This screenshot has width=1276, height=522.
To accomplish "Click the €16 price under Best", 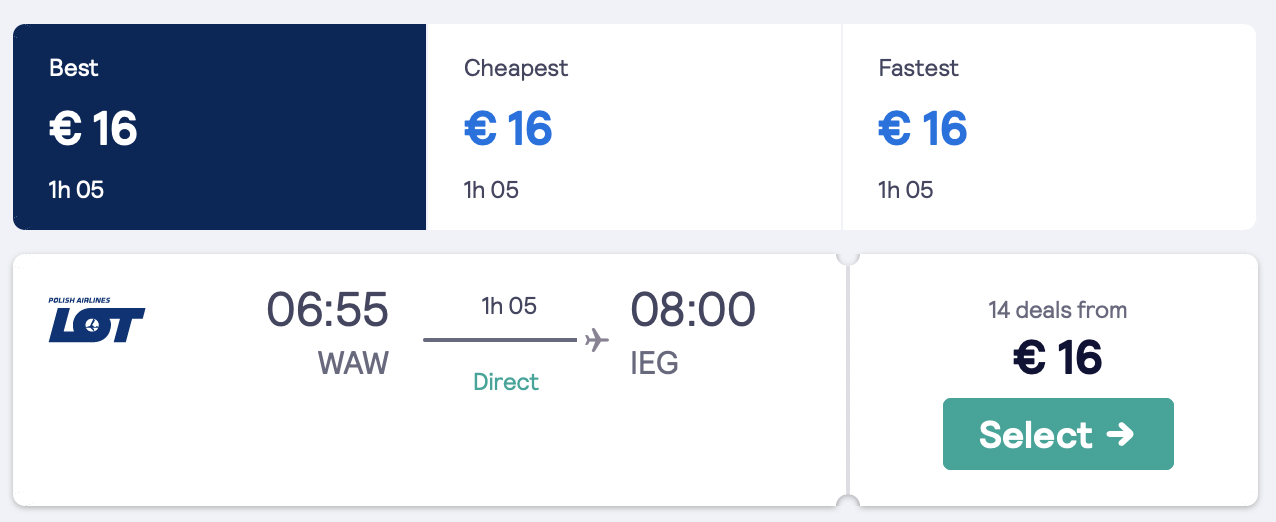I will 93,128.
